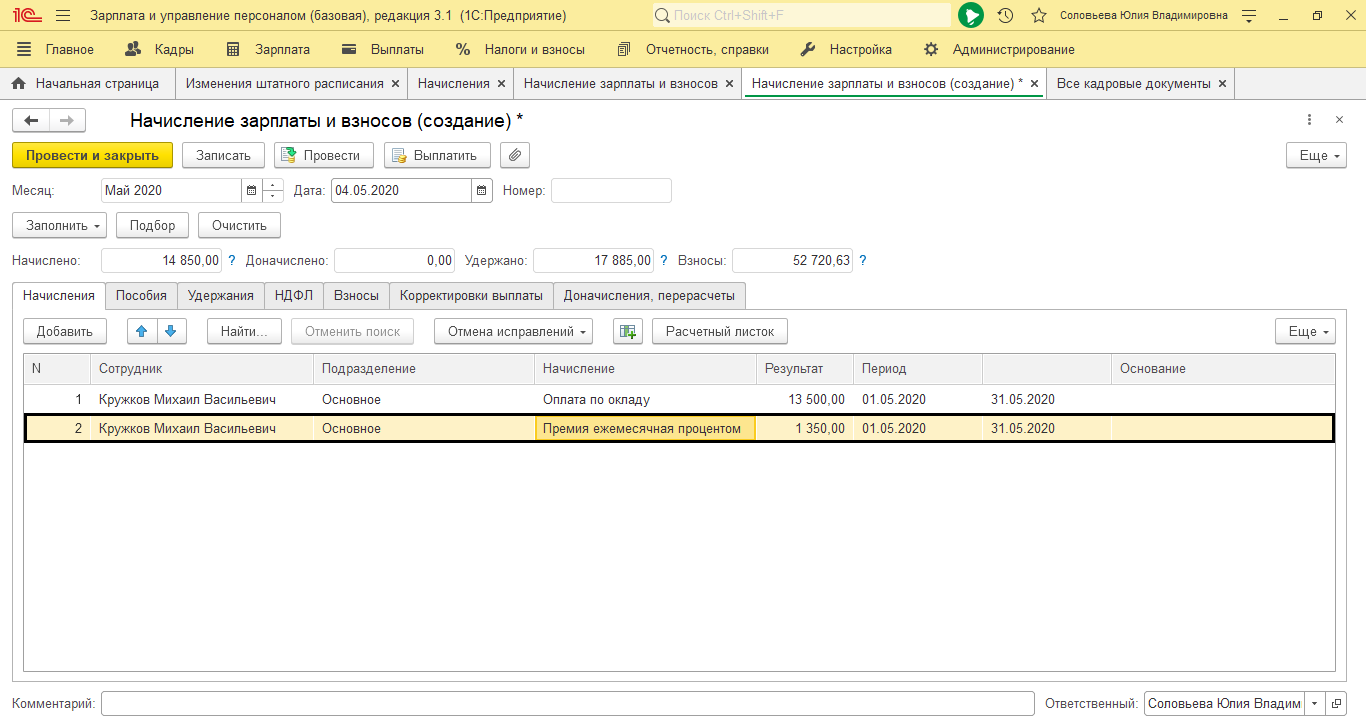Viewport: 1366px width, 728px height.
Task: Switch to the НДФЛ tab
Action: point(294,295)
